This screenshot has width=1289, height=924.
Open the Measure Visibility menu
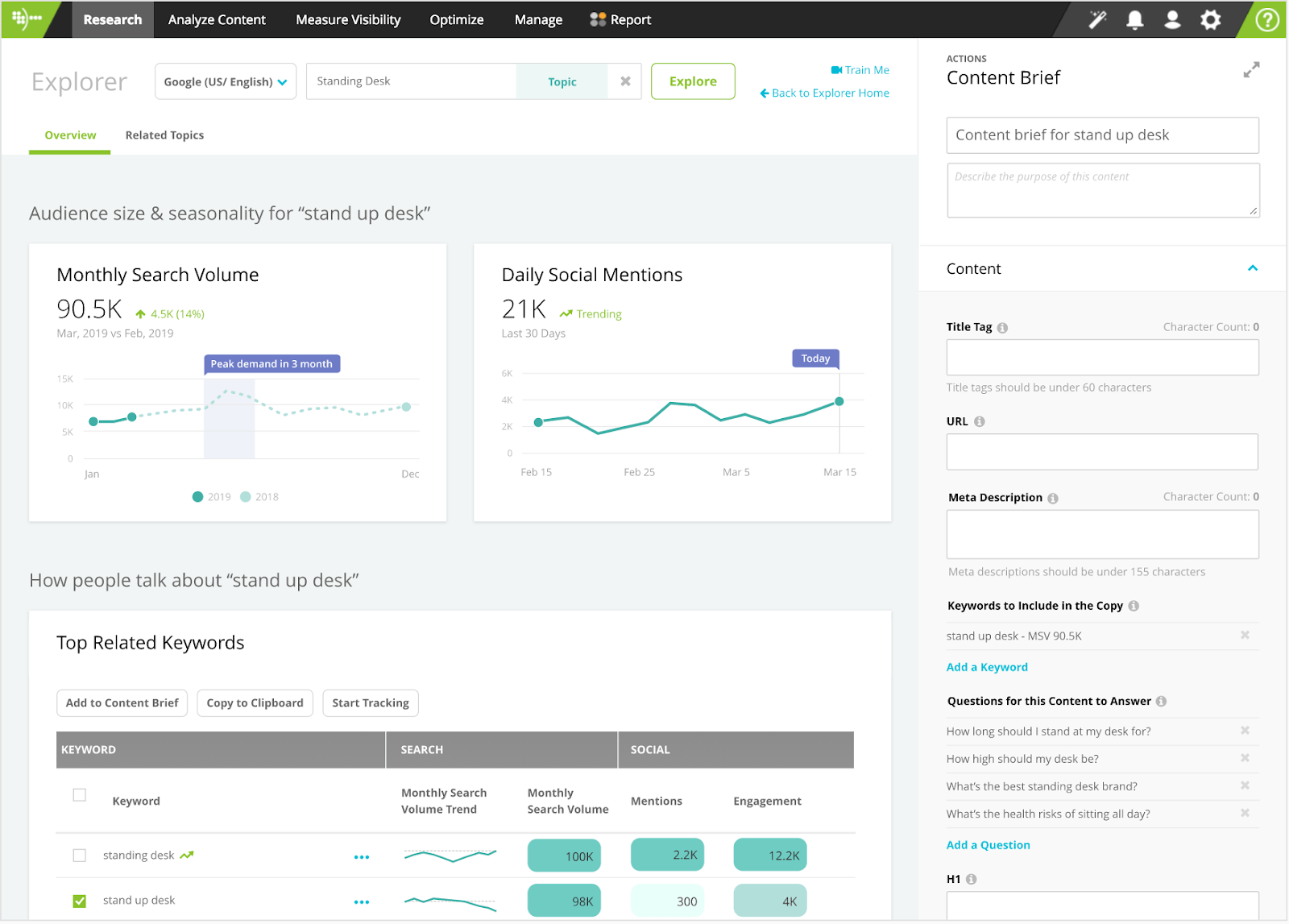[348, 19]
